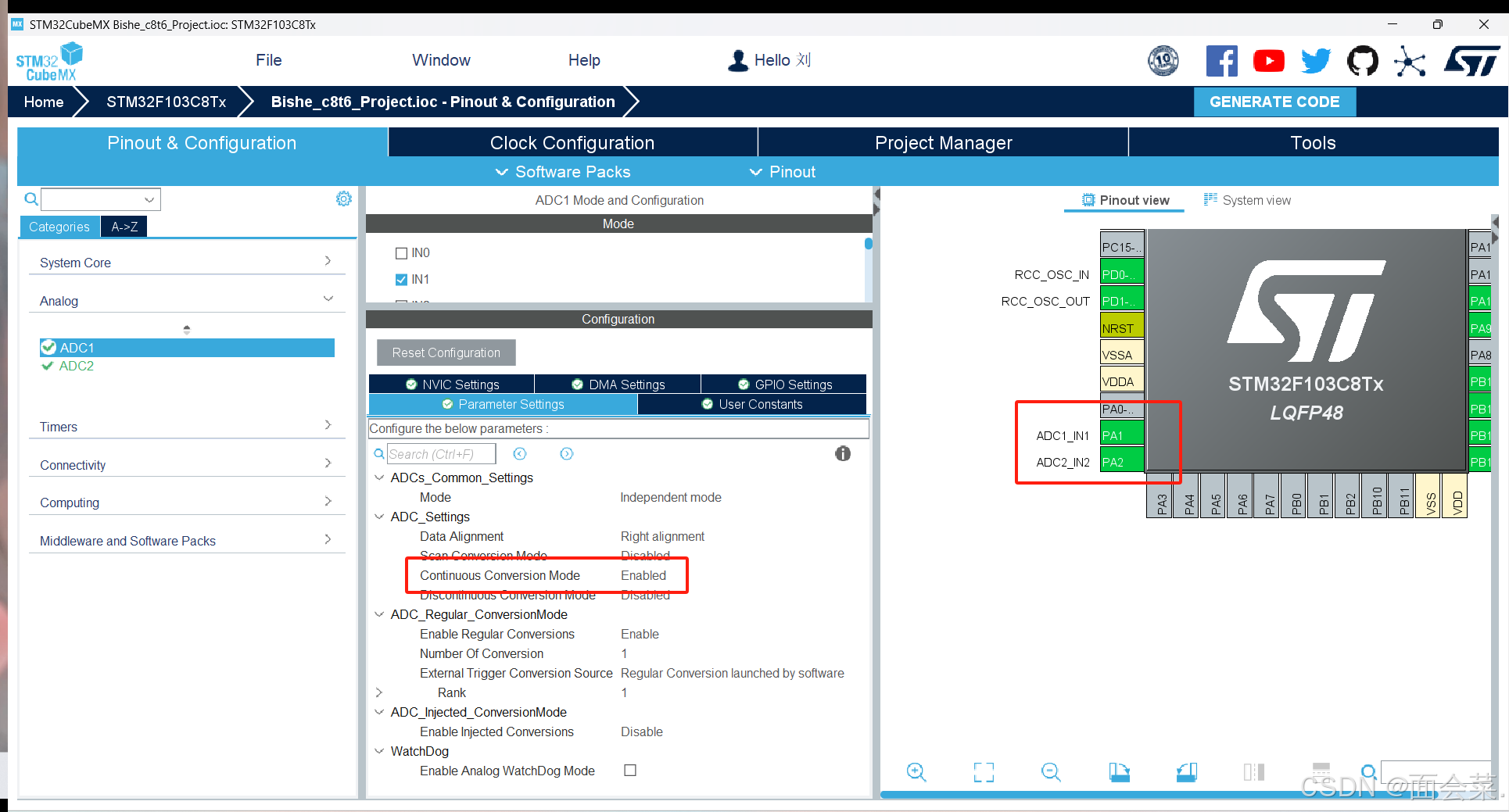Click the 10-year anniversary badge icon
Screen dimensions: 1509x812
pyautogui.click(x=1163, y=61)
